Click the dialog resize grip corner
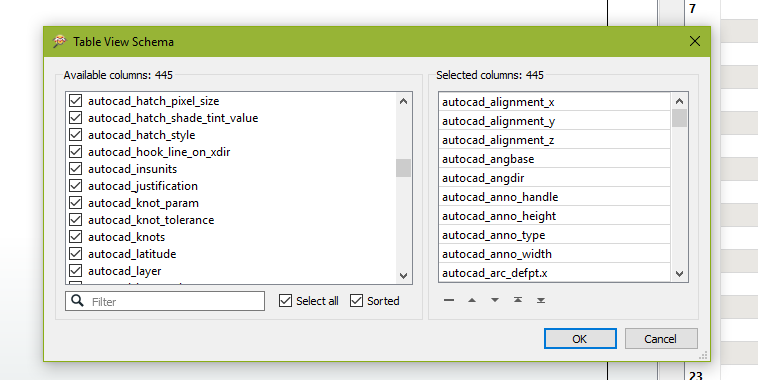 click(x=703, y=355)
